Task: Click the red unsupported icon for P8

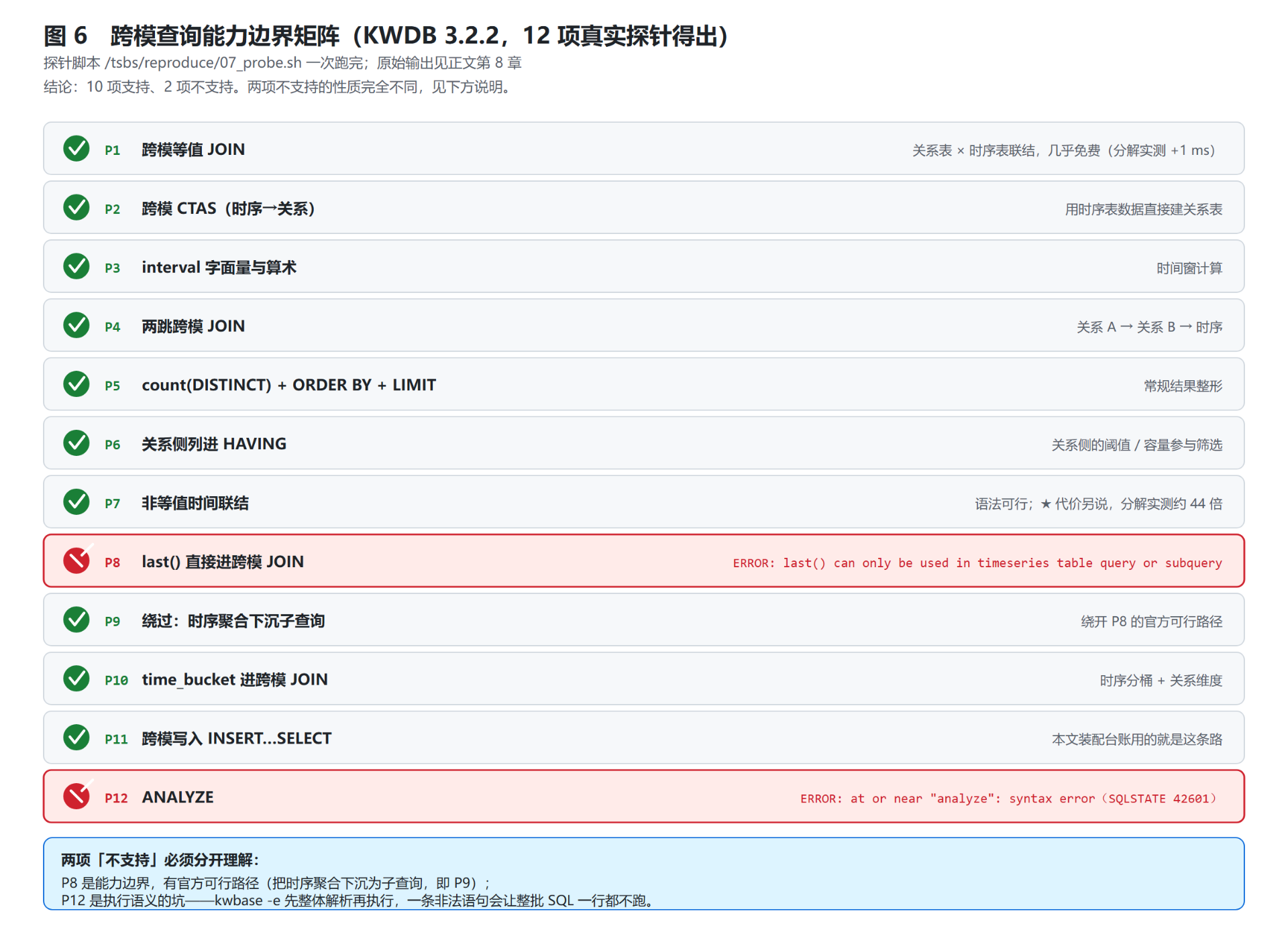Action: click(x=76, y=561)
